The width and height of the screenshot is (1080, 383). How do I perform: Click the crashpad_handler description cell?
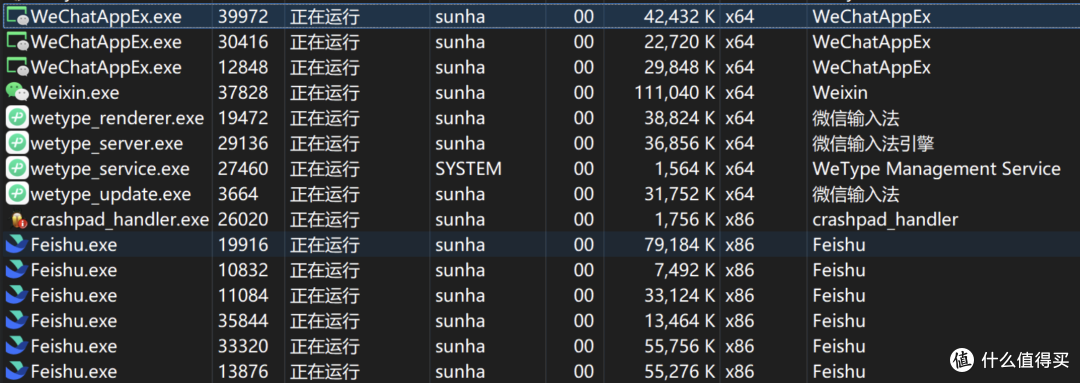[x=885, y=220]
